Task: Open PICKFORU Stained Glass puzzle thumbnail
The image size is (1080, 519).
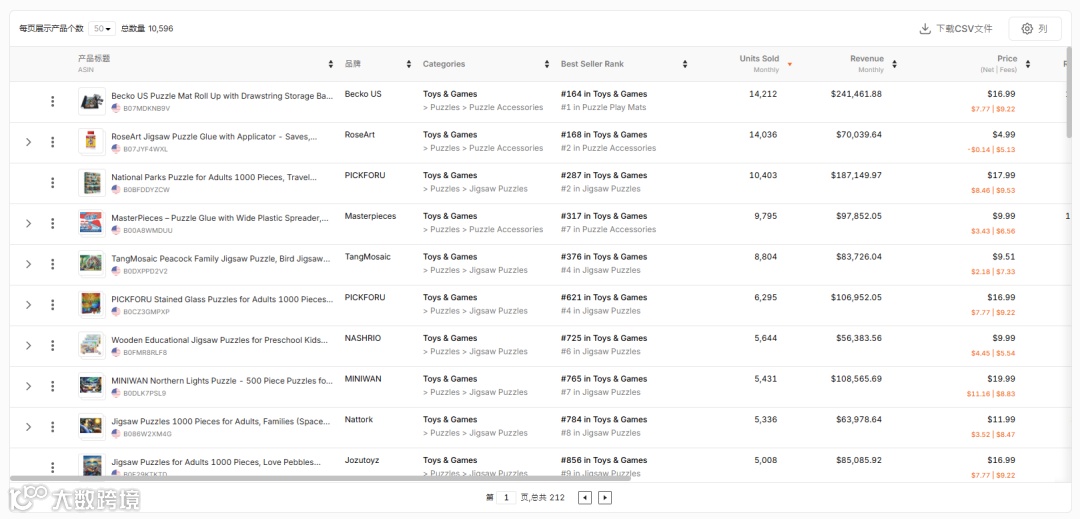Action: (92, 304)
